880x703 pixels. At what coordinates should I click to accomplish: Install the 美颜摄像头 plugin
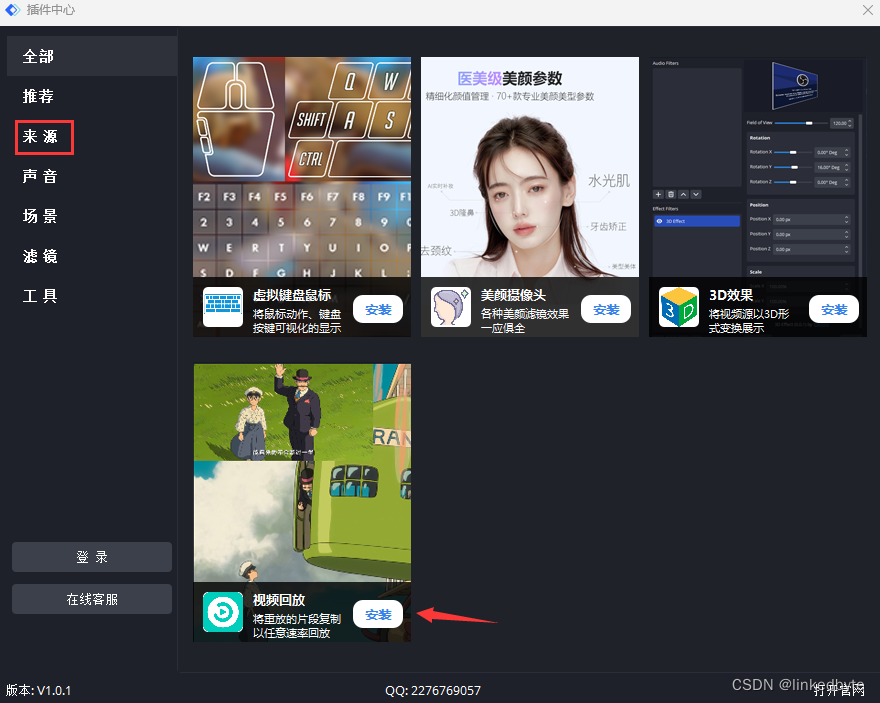[606, 309]
